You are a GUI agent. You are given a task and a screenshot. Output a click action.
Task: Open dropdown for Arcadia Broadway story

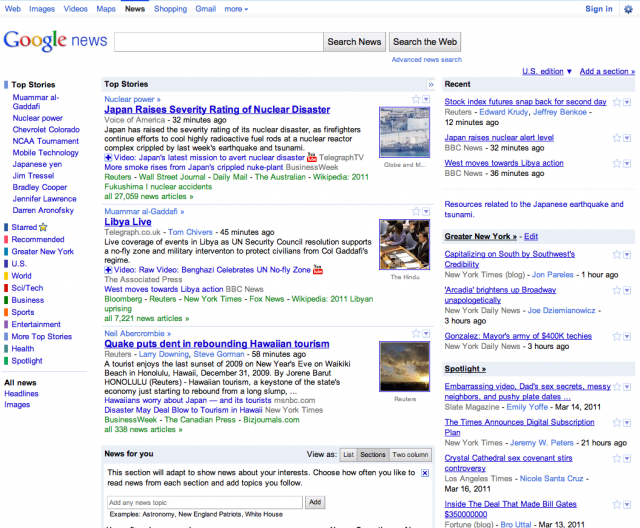(x=627, y=290)
